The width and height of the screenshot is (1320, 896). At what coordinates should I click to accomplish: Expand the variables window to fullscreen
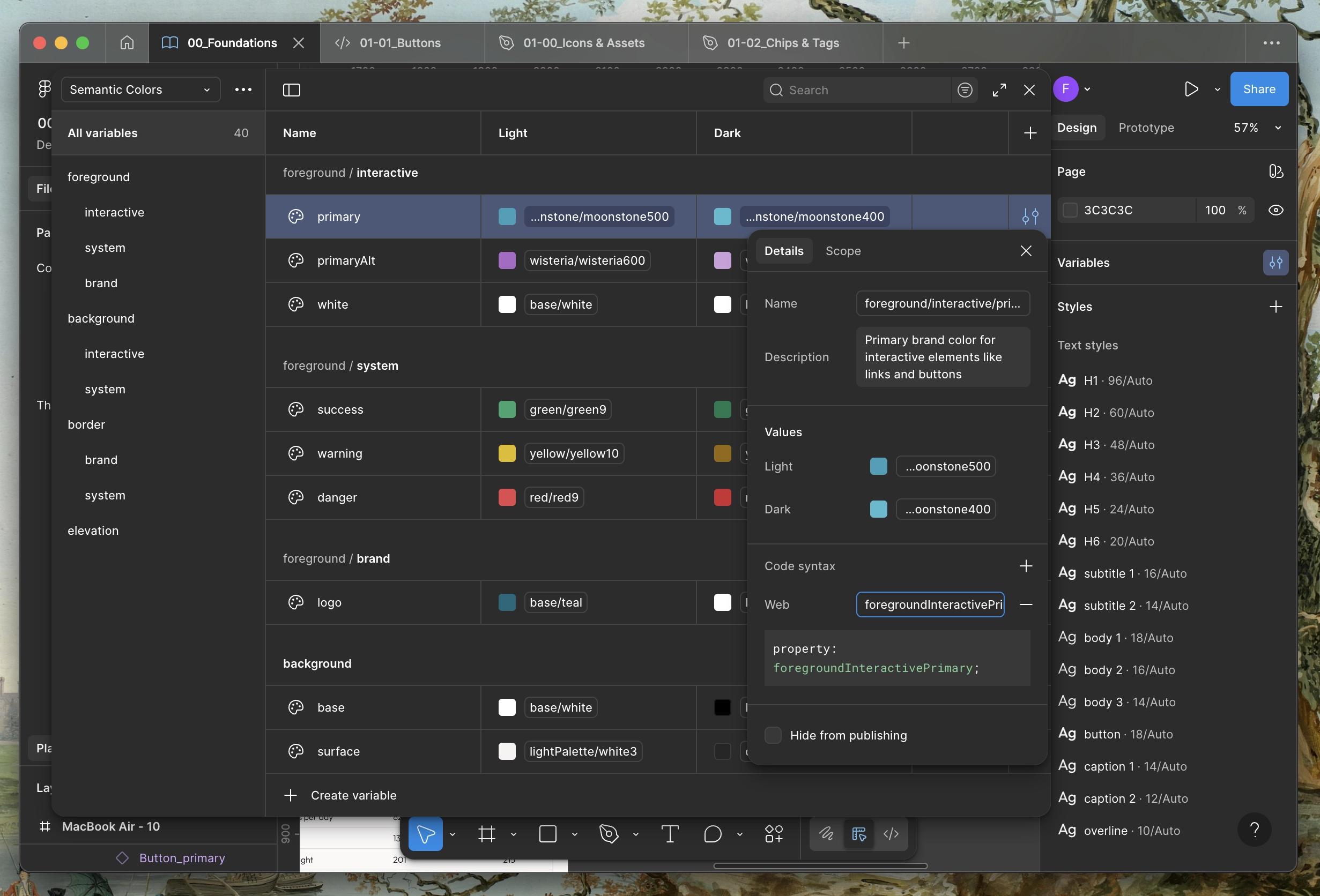coord(999,89)
